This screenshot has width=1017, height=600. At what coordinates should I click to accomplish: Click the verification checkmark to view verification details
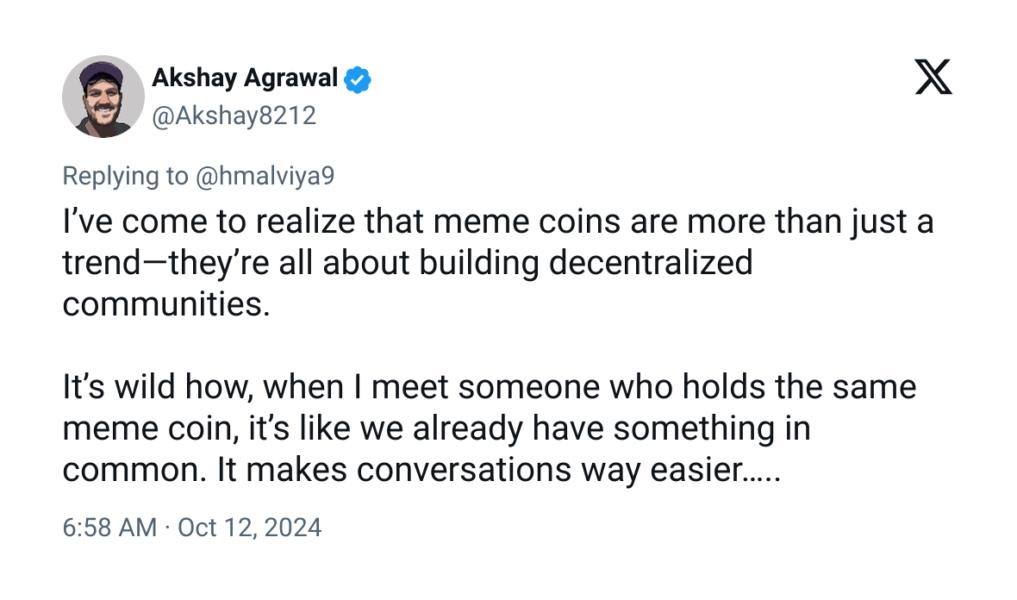coord(357,78)
